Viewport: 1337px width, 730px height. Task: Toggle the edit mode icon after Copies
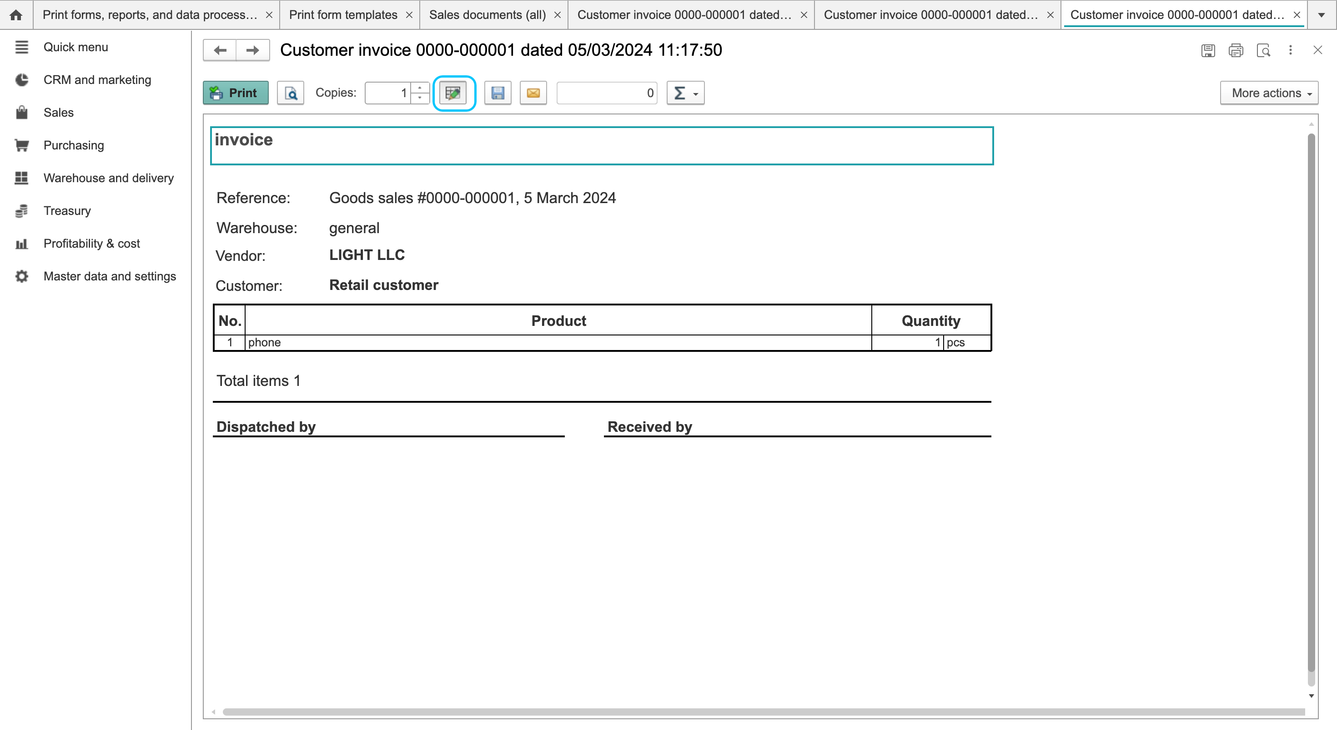(x=454, y=93)
